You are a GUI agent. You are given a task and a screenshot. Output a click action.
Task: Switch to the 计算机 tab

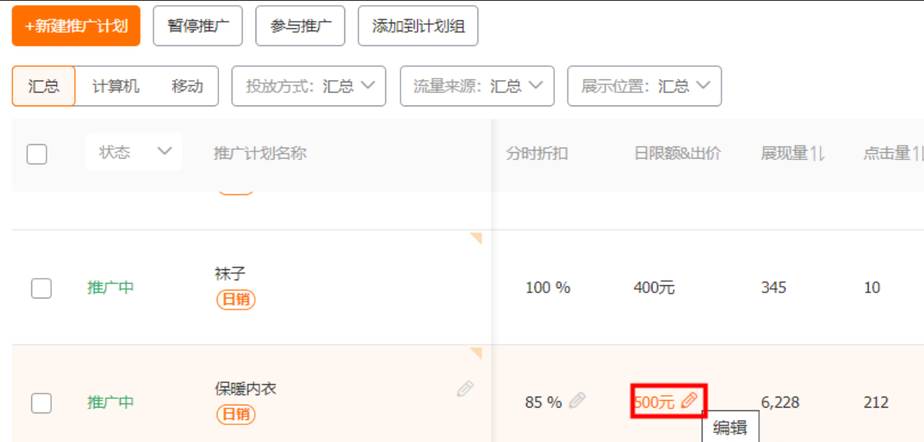click(116, 86)
